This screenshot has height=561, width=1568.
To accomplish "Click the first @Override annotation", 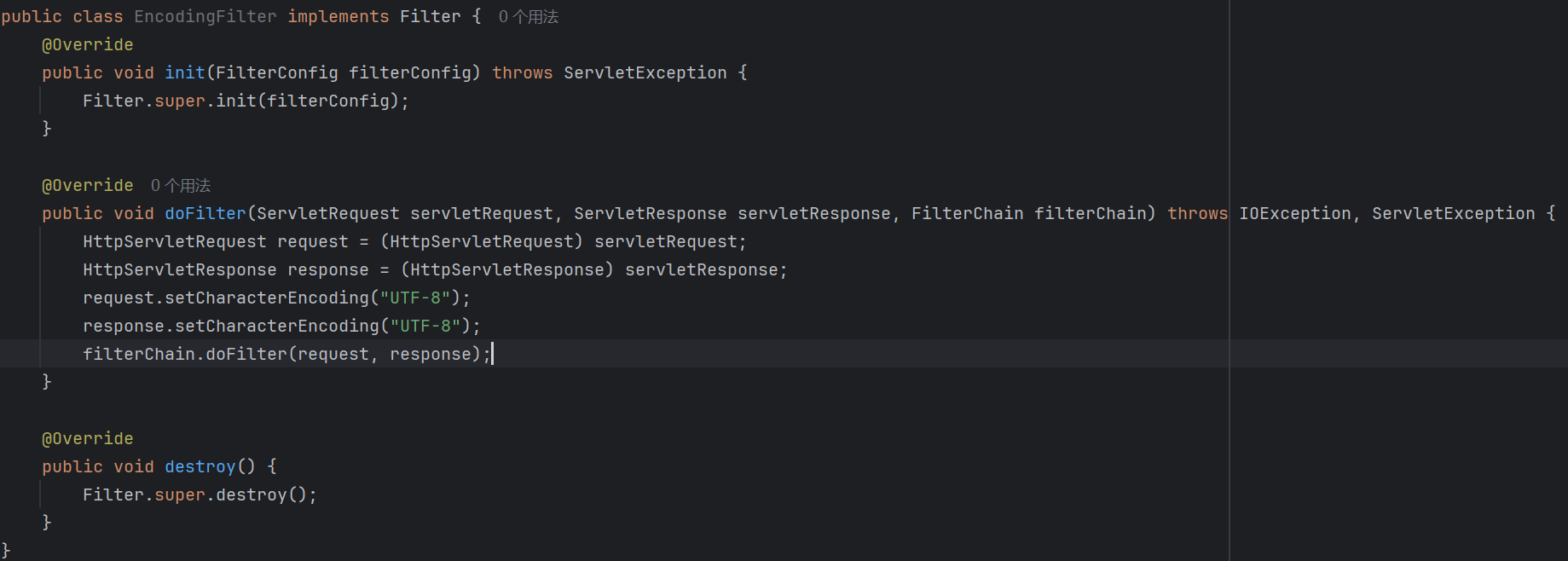I will click(x=88, y=45).
